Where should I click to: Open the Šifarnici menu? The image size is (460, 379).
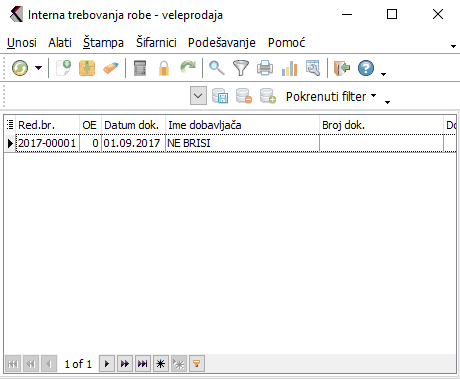(156, 43)
